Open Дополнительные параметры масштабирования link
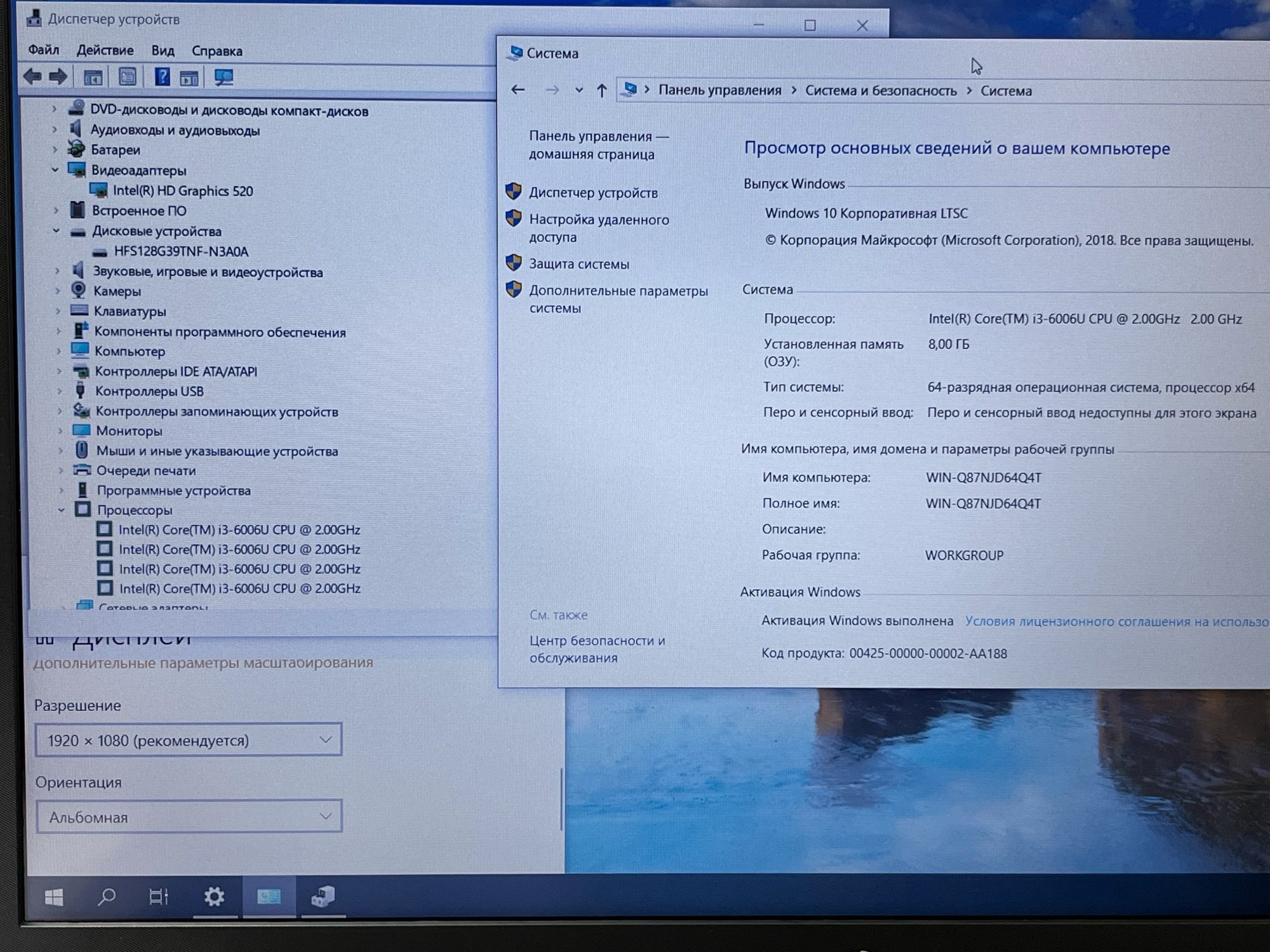The height and width of the screenshot is (952, 1270). pos(203,663)
